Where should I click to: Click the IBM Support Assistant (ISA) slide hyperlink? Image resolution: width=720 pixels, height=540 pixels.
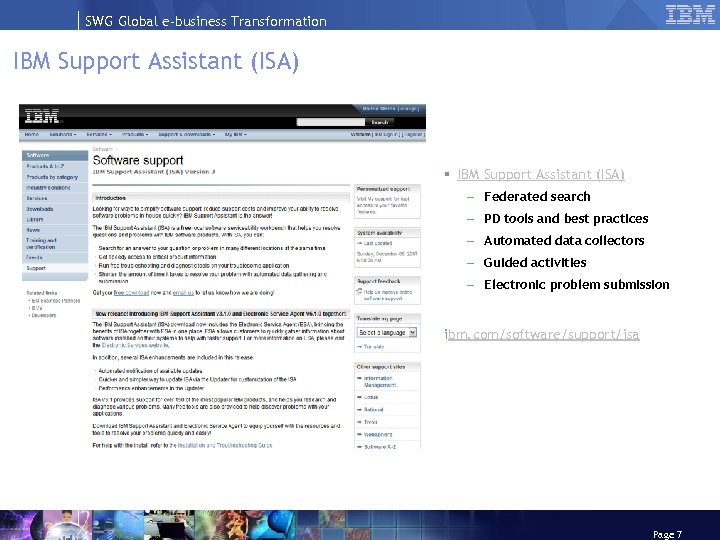click(540, 174)
